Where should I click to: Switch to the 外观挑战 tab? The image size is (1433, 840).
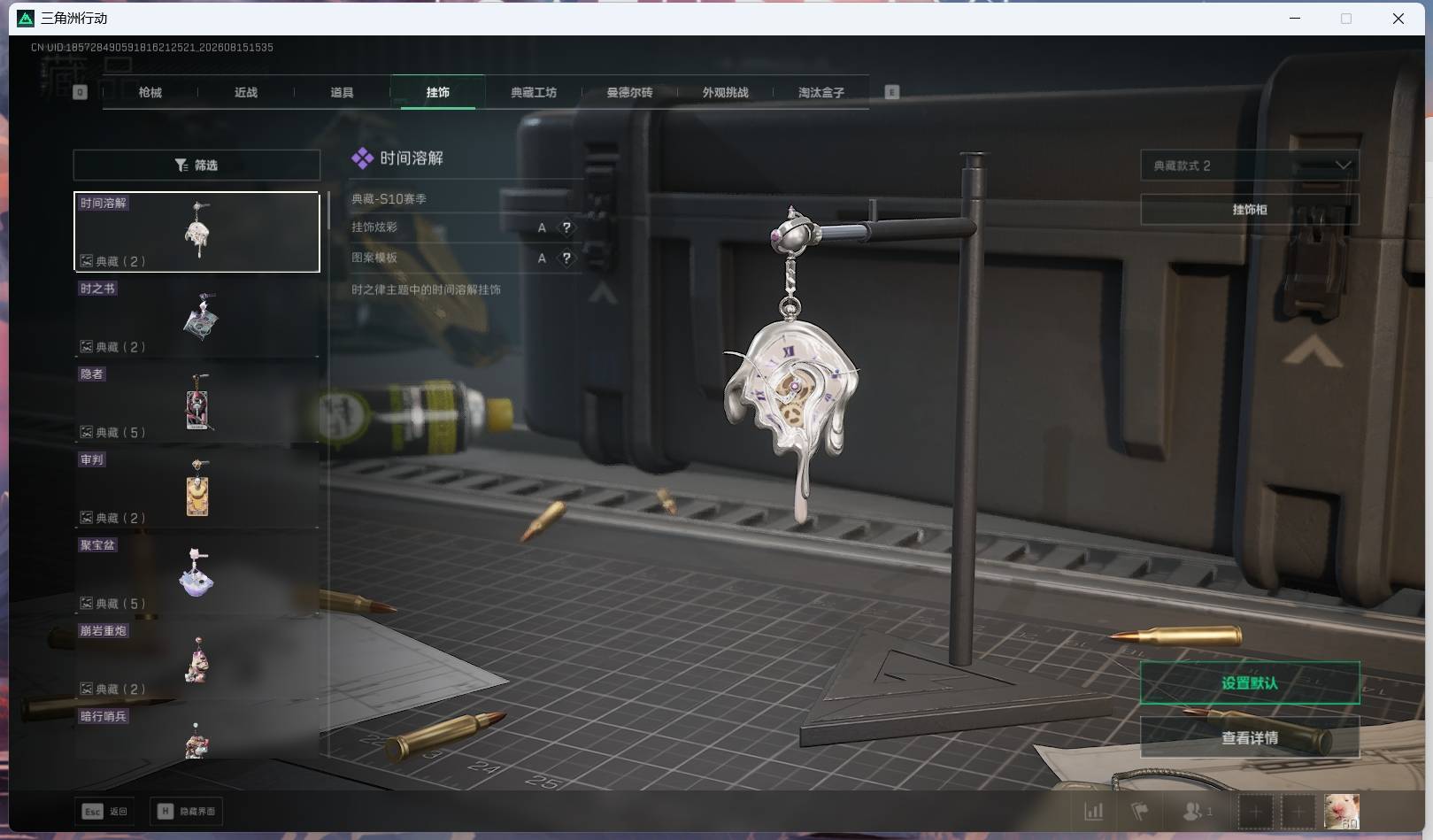tap(725, 92)
